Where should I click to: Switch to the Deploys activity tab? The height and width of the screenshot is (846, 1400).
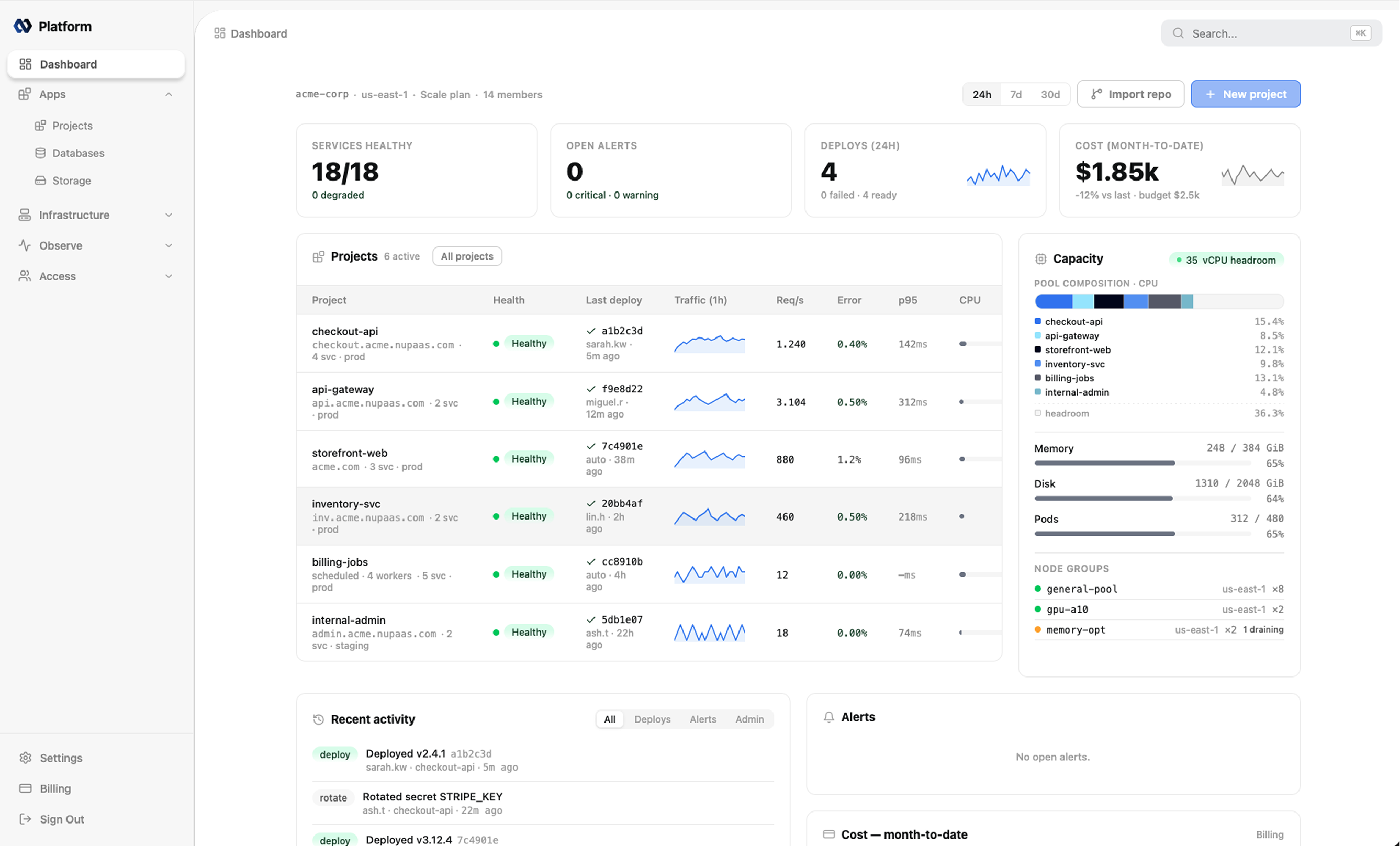[652, 719]
